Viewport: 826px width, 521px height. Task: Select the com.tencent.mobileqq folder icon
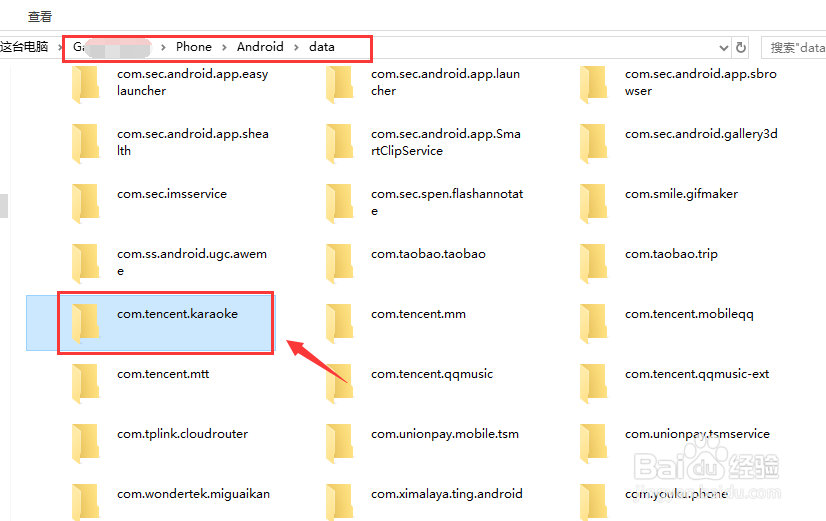[594, 323]
